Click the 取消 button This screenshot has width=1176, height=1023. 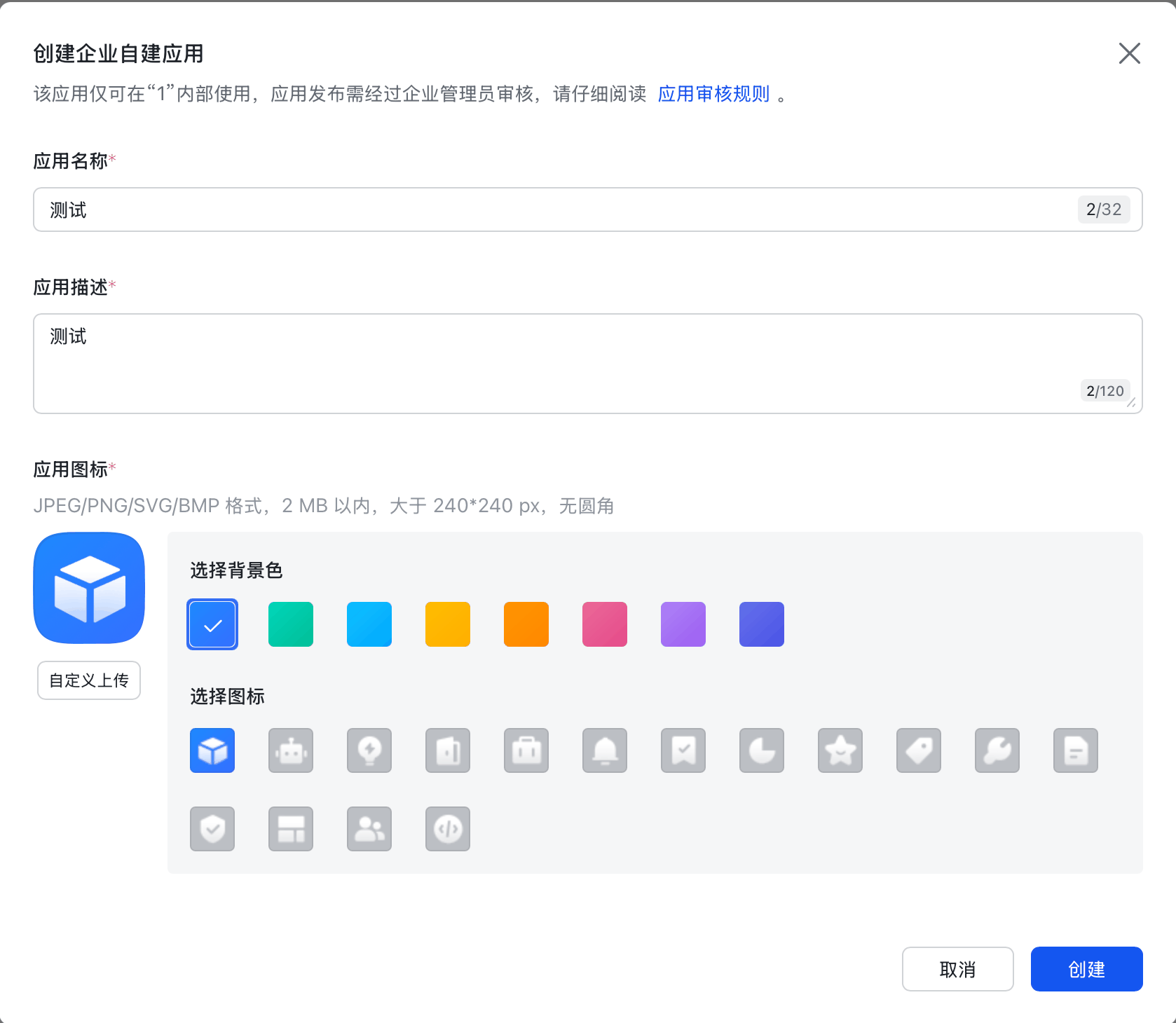pyautogui.click(x=957, y=969)
